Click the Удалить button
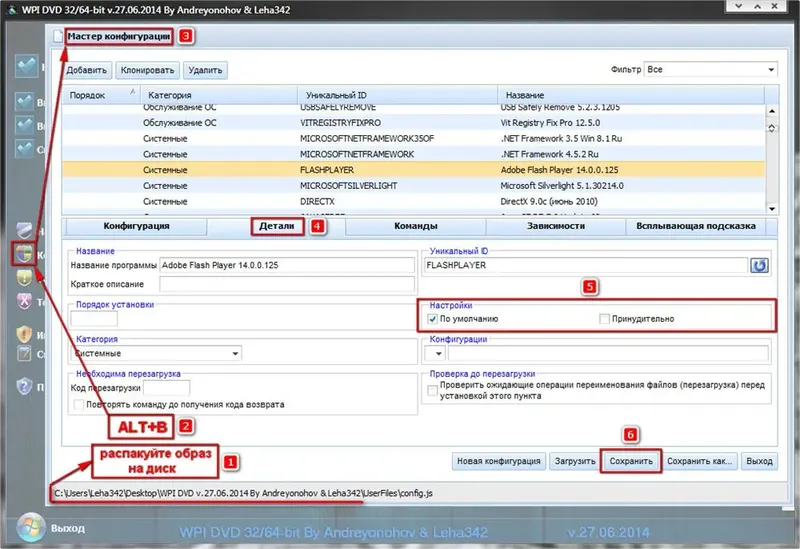This screenshot has width=800, height=549. point(205,70)
